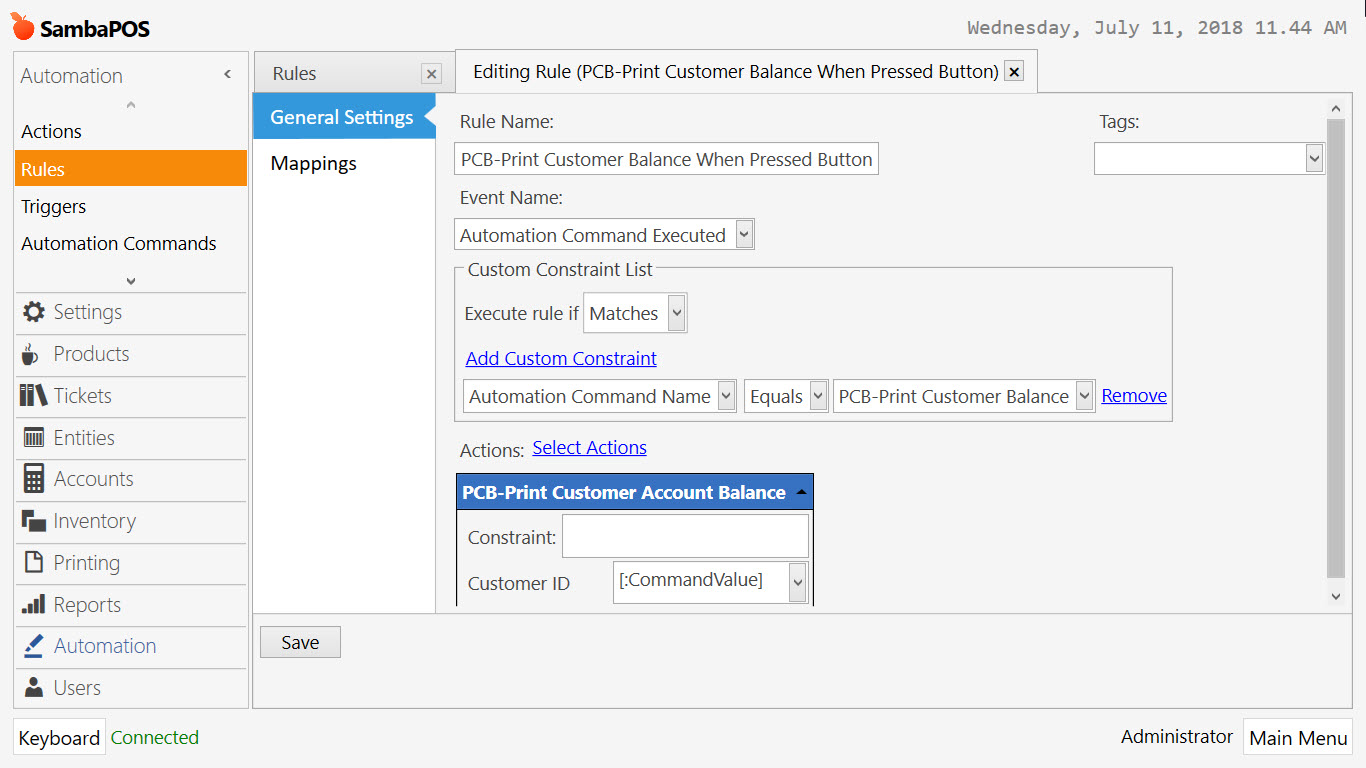The height and width of the screenshot is (768, 1366).
Task: Select the Inventory section icon
Action: pos(31,521)
